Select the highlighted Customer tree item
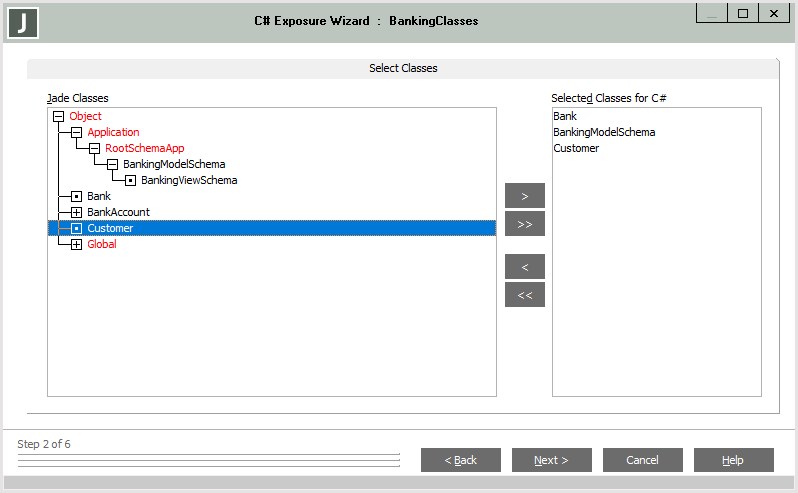Image resolution: width=798 pixels, height=493 pixels. point(110,229)
